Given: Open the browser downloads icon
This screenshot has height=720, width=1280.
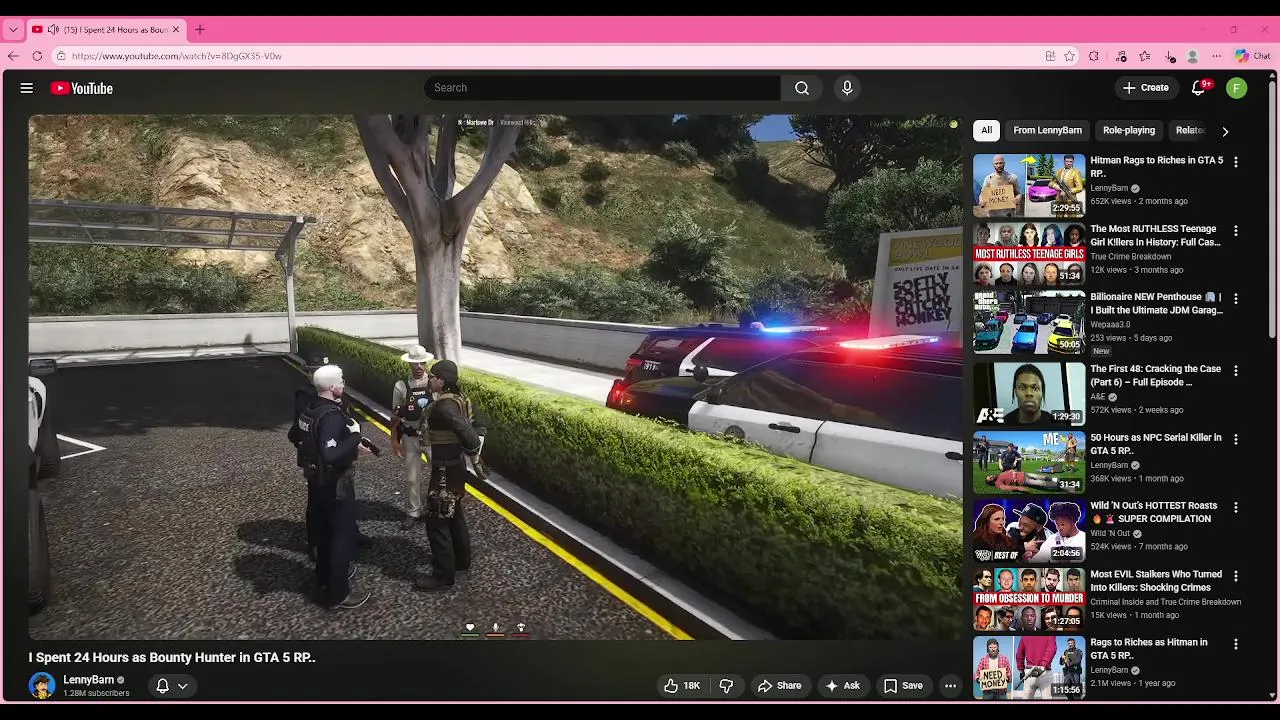Looking at the screenshot, I should pos(1169,56).
